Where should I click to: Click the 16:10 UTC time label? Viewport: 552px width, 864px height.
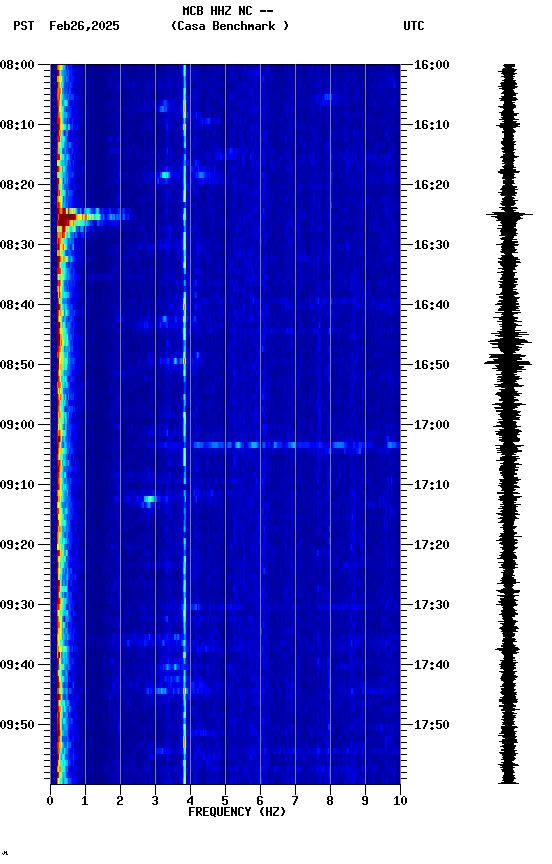pyautogui.click(x=432, y=125)
